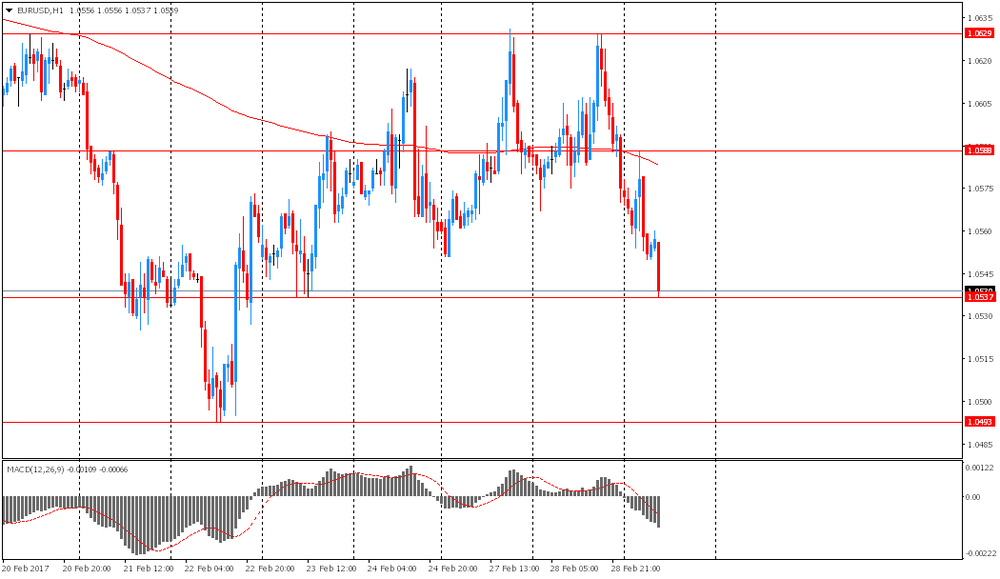This screenshot has height=579, width=1000.
Task: Click the 1.0485 price scale value
Action: tap(980, 444)
